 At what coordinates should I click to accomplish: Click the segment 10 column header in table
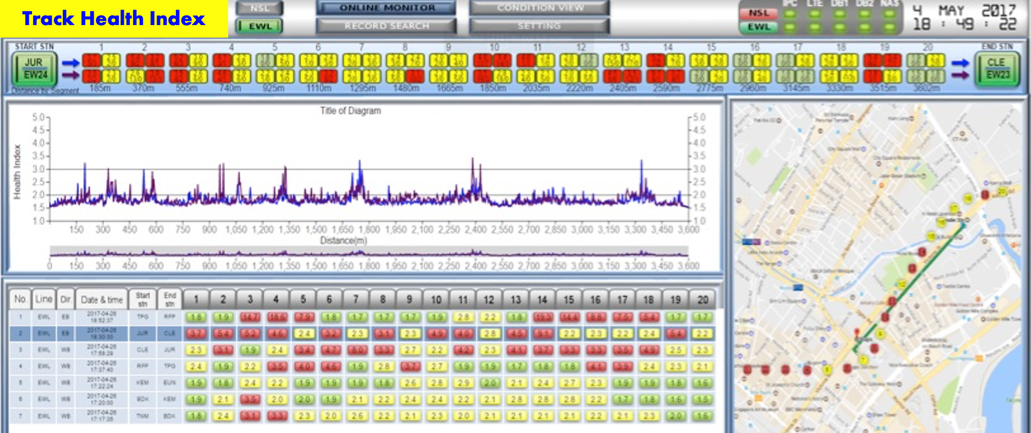[x=436, y=298]
